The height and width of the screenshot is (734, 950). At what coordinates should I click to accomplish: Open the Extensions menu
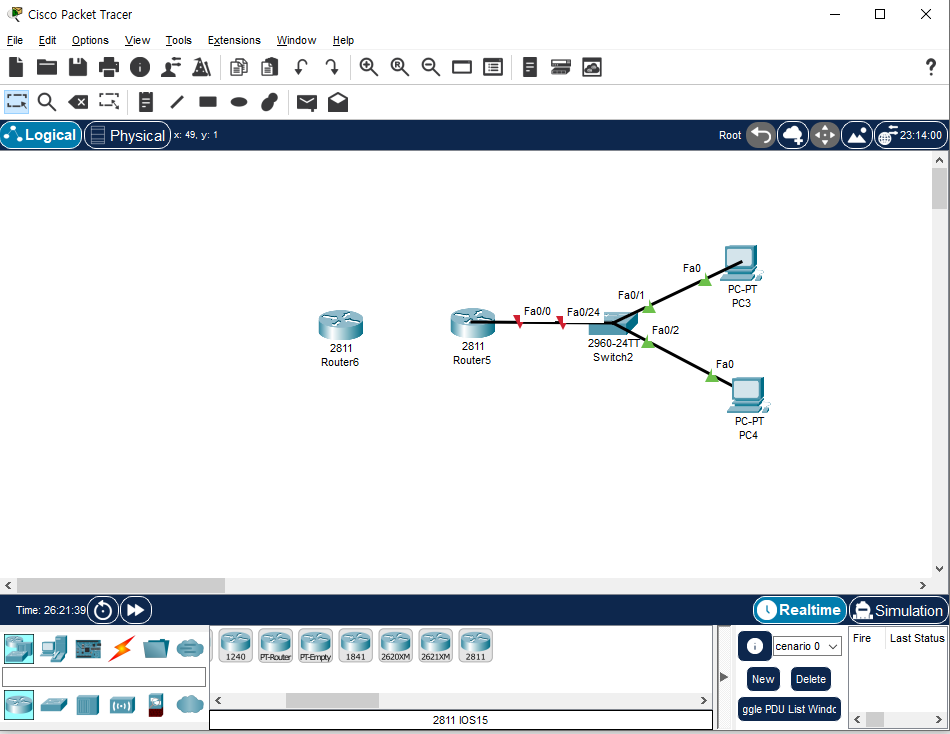tap(234, 40)
